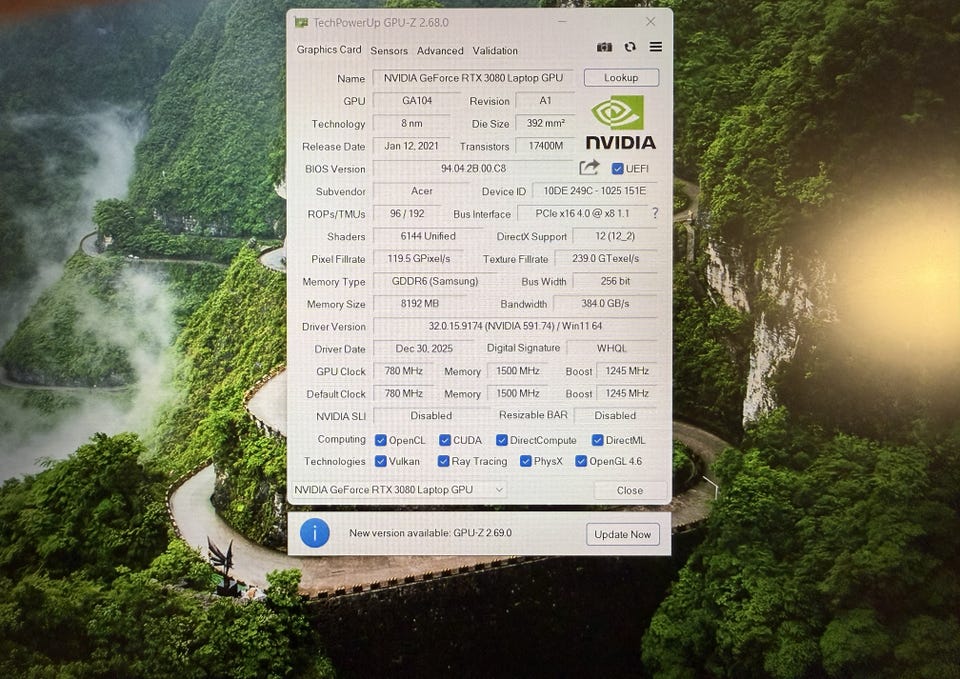Click the ROPs/TMUs 96 / 192 value

point(407,214)
